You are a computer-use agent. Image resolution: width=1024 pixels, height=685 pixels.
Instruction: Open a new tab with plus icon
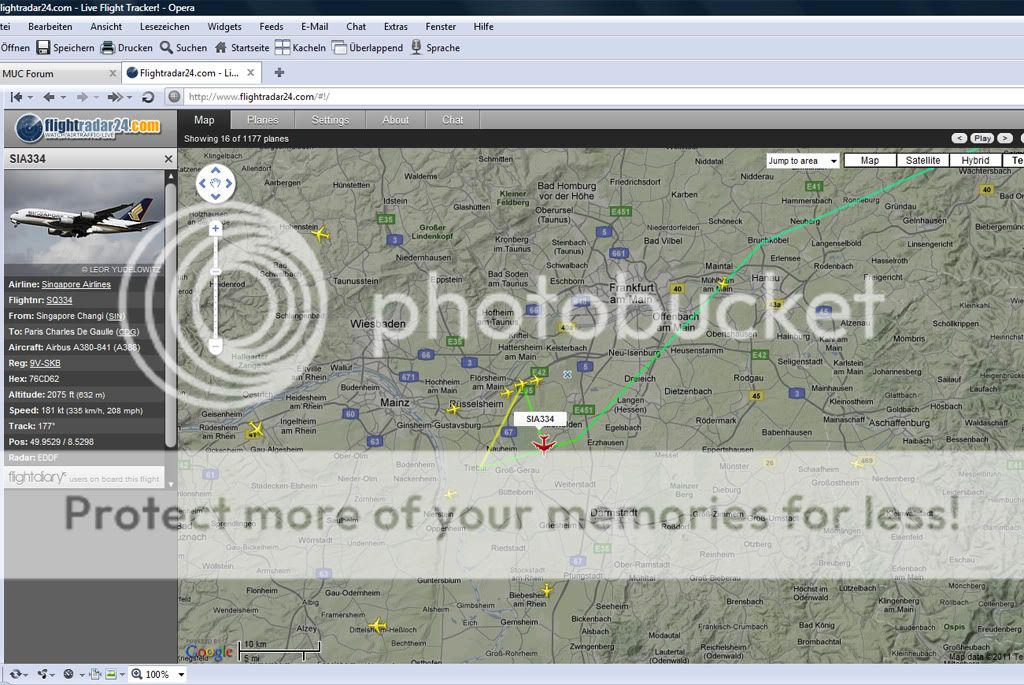pos(279,72)
